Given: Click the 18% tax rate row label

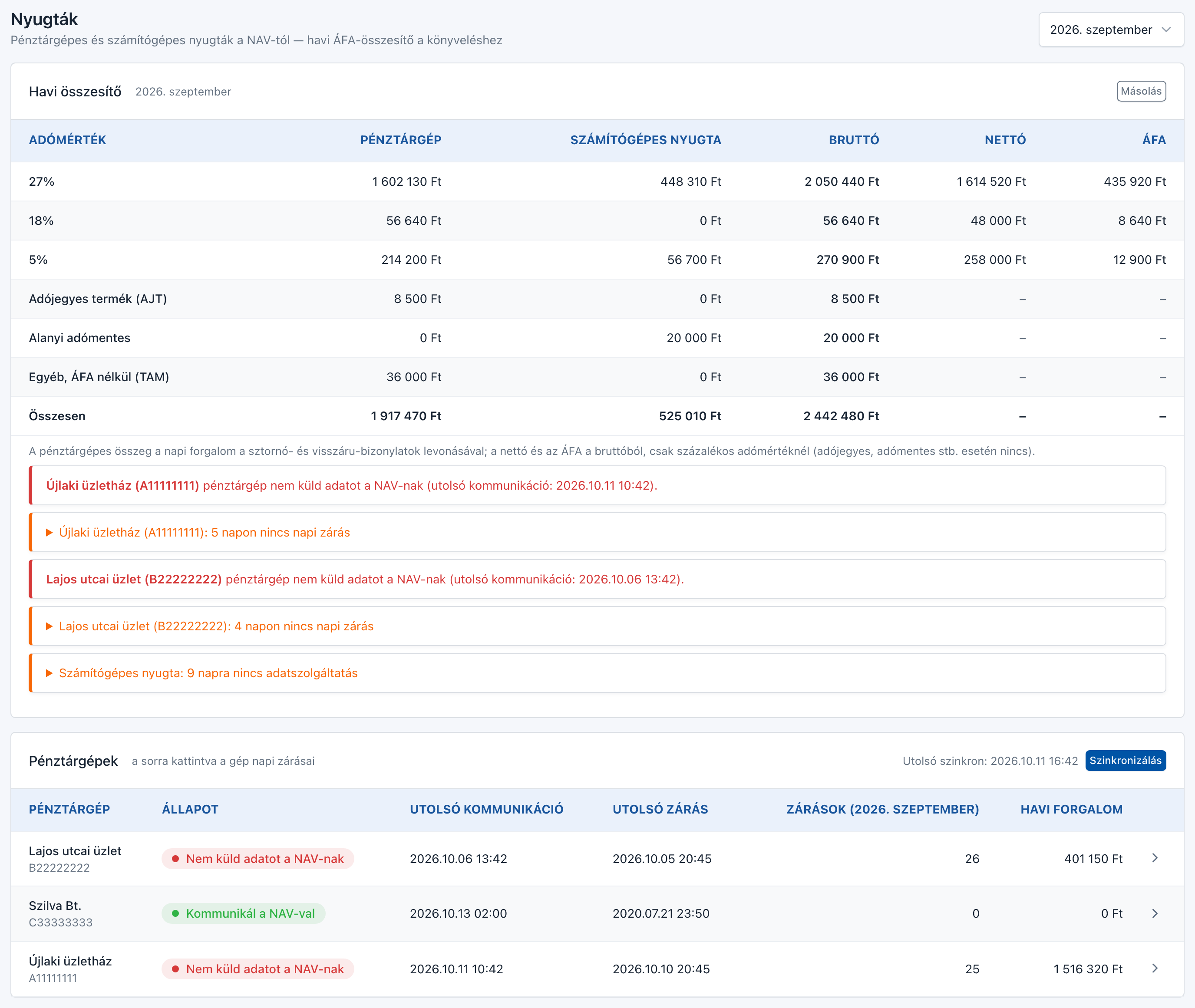Looking at the screenshot, I should pos(41,221).
